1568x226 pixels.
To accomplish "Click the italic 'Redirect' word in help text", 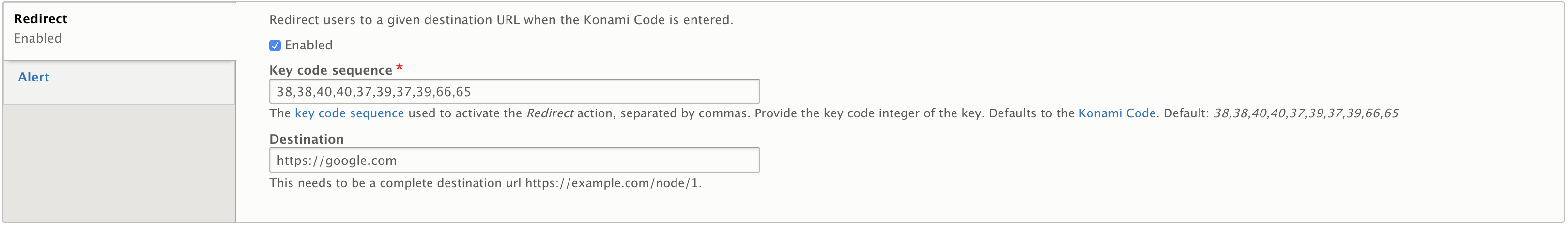I will pyautogui.click(x=550, y=113).
